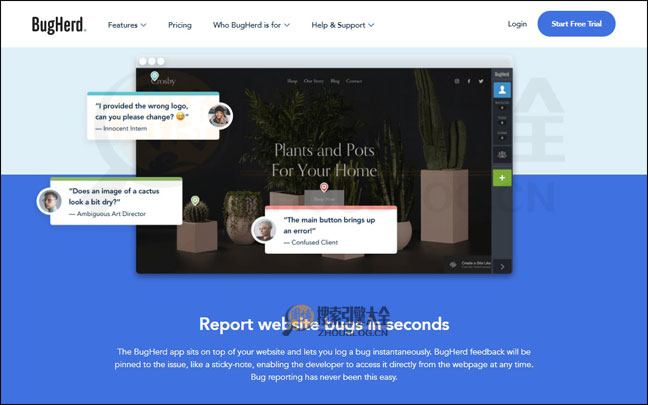Image resolution: width=648 pixels, height=405 pixels.
Task: Click the Report website bugs in seconds heading
Action: coord(324,324)
